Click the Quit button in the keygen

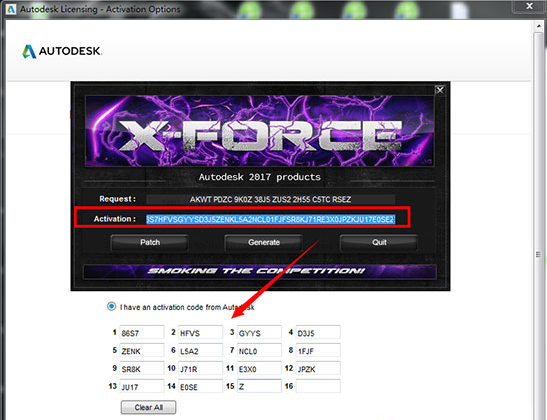379,242
